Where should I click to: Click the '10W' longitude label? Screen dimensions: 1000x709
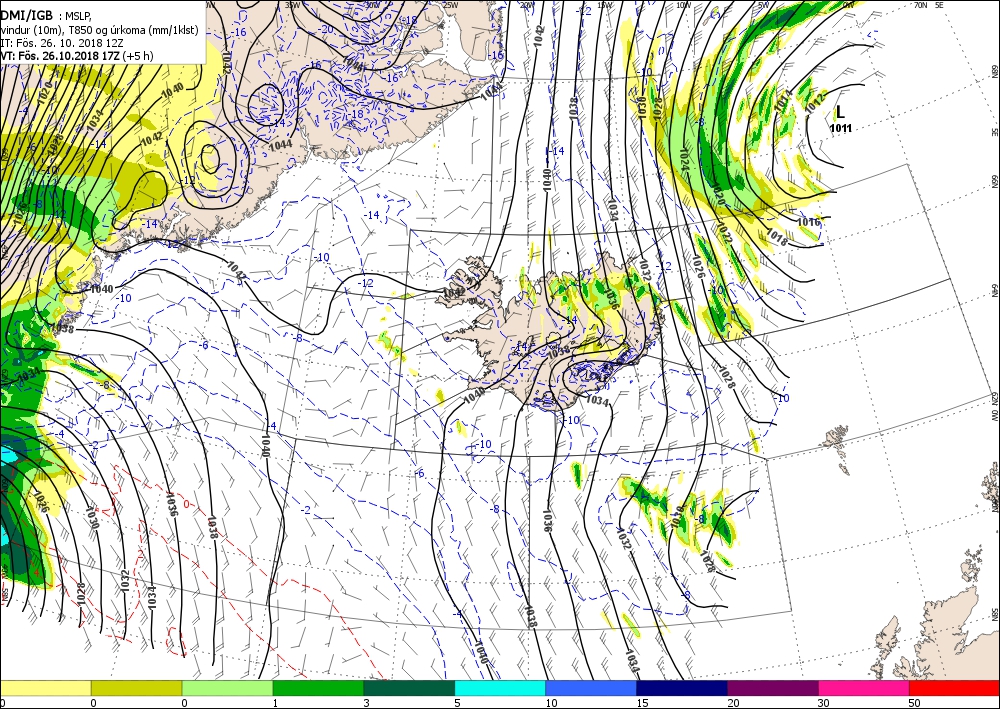(x=683, y=4)
